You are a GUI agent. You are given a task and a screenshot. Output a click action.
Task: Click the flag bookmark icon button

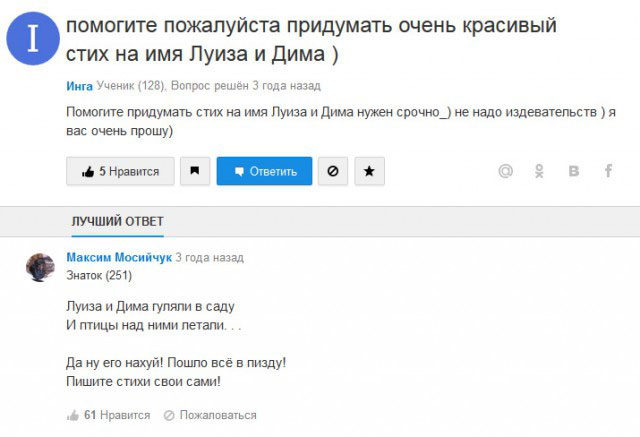[194, 171]
